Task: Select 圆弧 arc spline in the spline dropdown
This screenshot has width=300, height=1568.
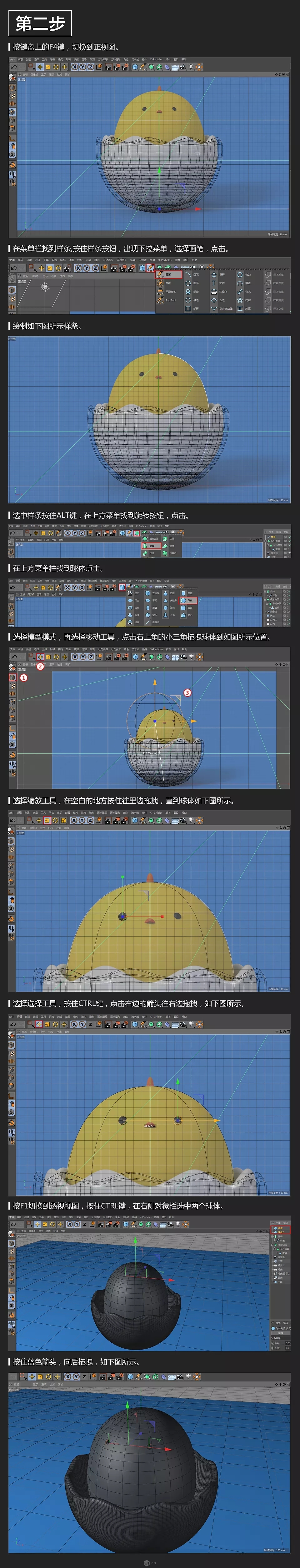Action: point(192,274)
